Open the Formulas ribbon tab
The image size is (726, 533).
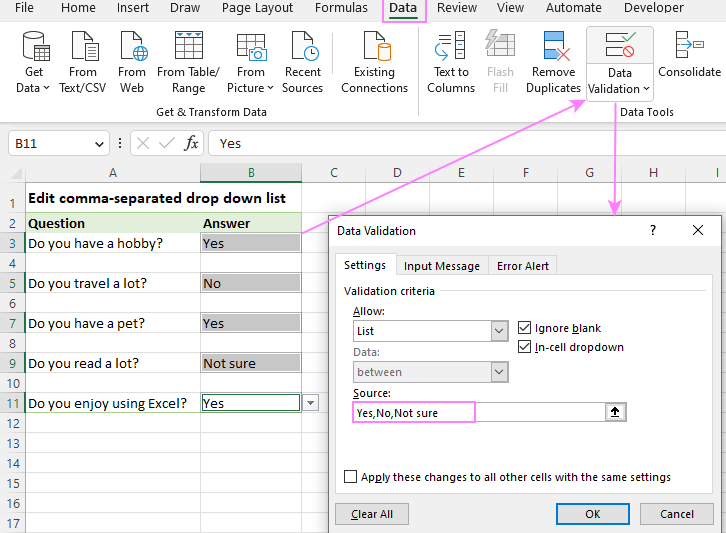tap(341, 8)
